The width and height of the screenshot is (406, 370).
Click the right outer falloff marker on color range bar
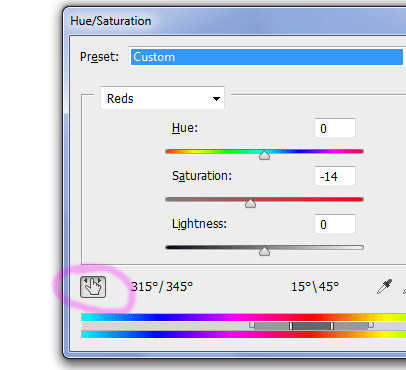(x=371, y=325)
